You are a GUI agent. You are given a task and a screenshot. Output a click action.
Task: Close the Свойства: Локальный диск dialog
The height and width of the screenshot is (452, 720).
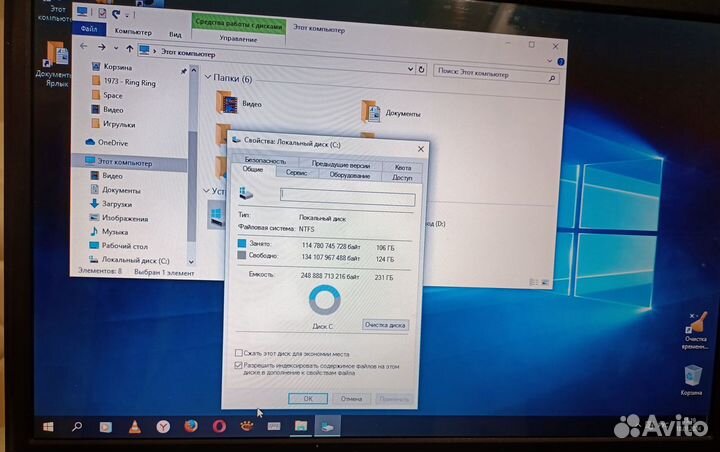(421, 149)
